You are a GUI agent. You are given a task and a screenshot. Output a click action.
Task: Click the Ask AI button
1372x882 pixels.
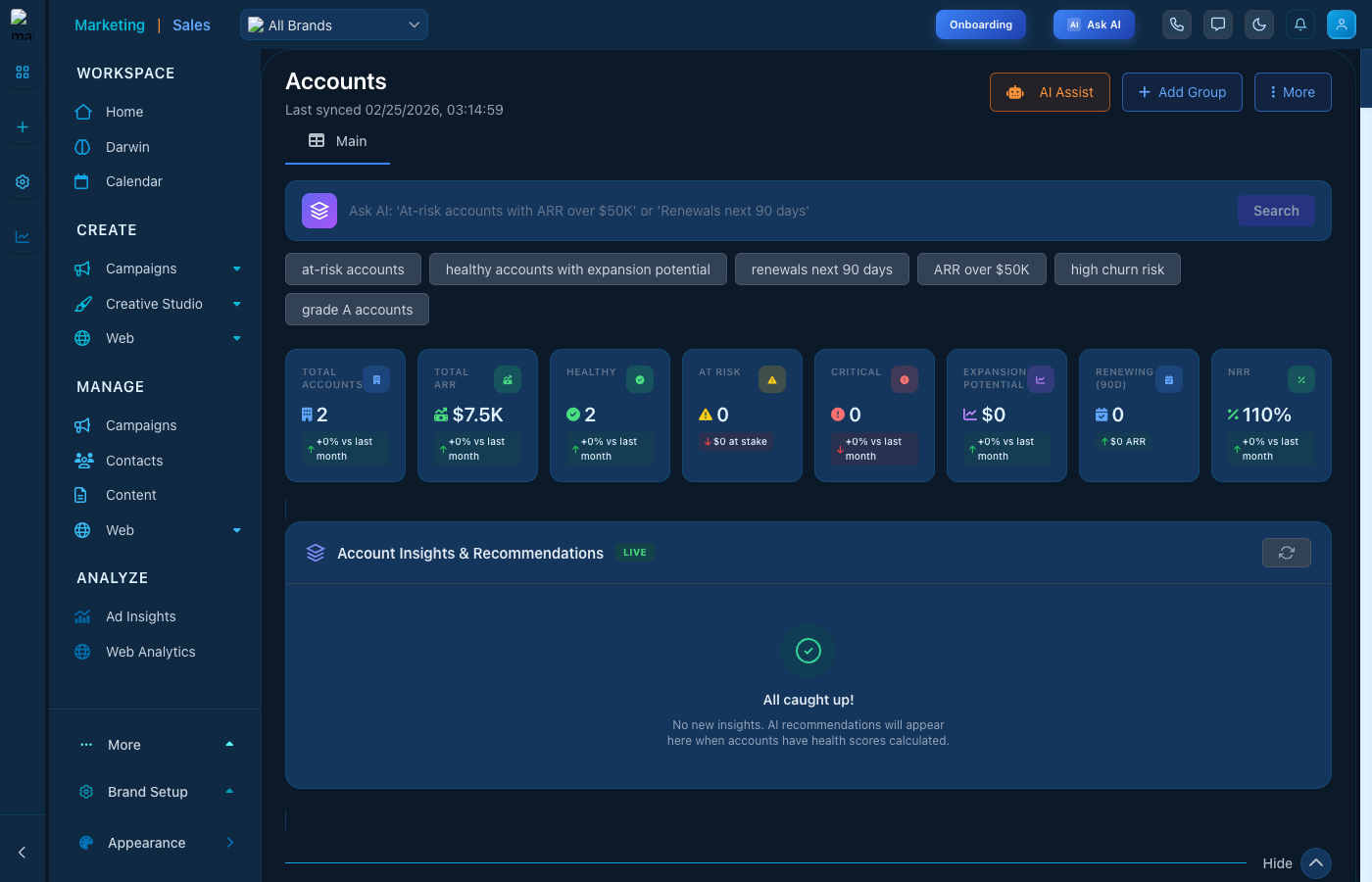coord(1094,24)
